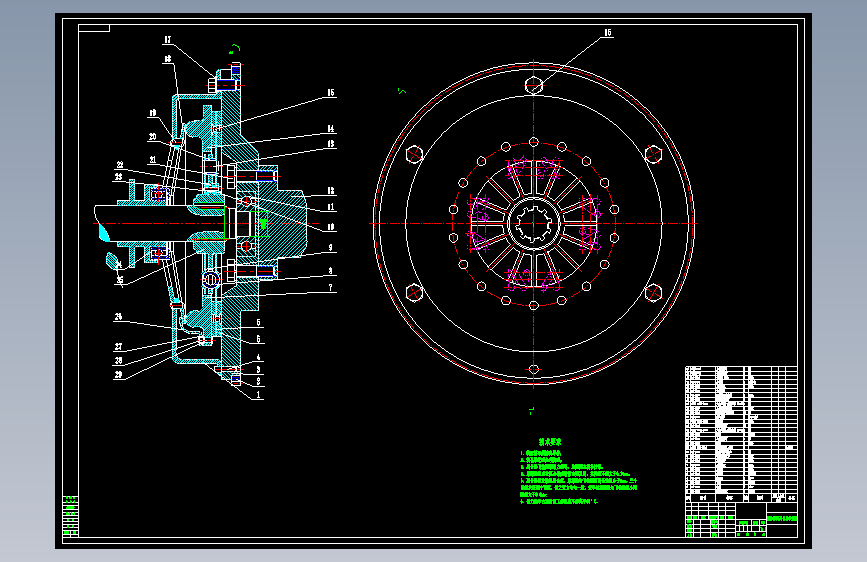The image size is (867, 562).
Task: Select part callout number 9
Action: pos(331,248)
